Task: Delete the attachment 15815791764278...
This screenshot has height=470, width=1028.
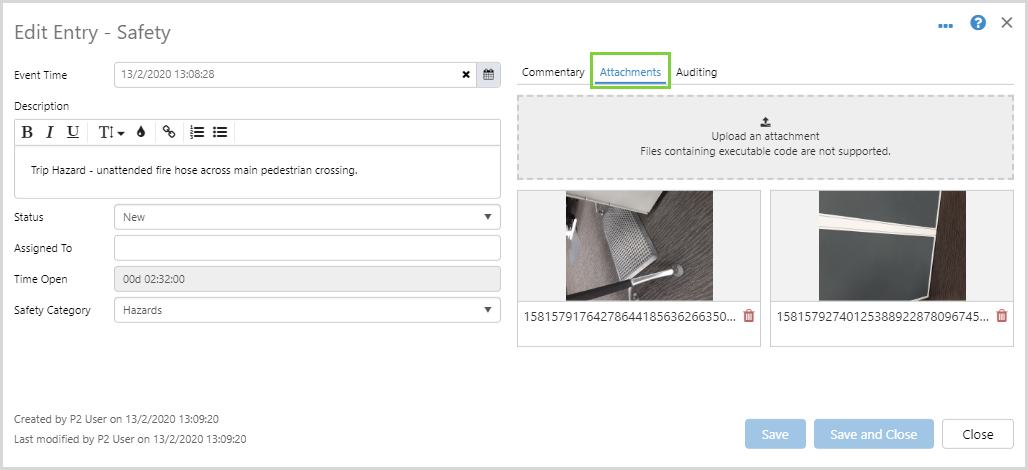Action: click(749, 316)
